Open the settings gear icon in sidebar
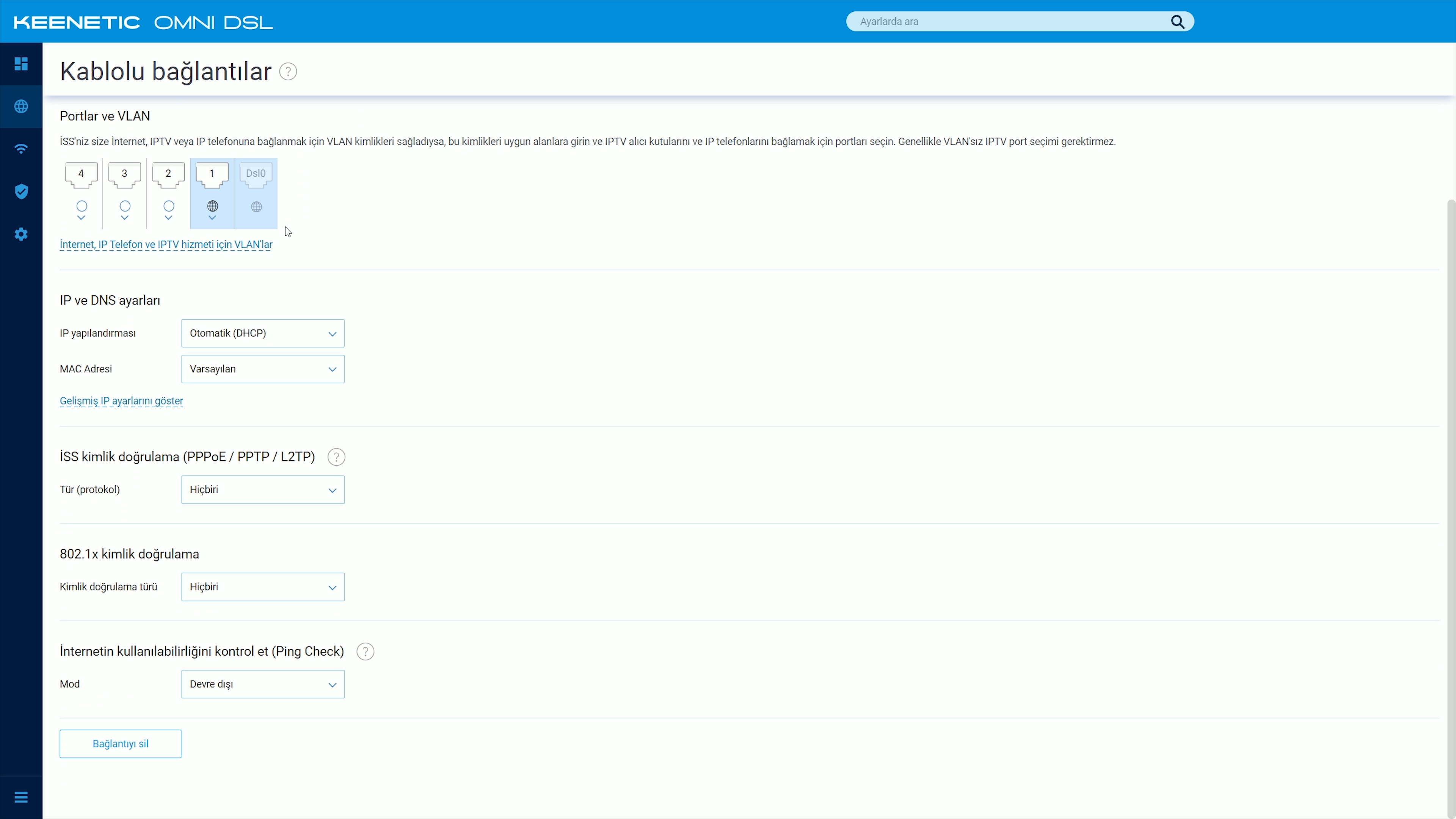This screenshot has height=819, width=1456. 21,234
